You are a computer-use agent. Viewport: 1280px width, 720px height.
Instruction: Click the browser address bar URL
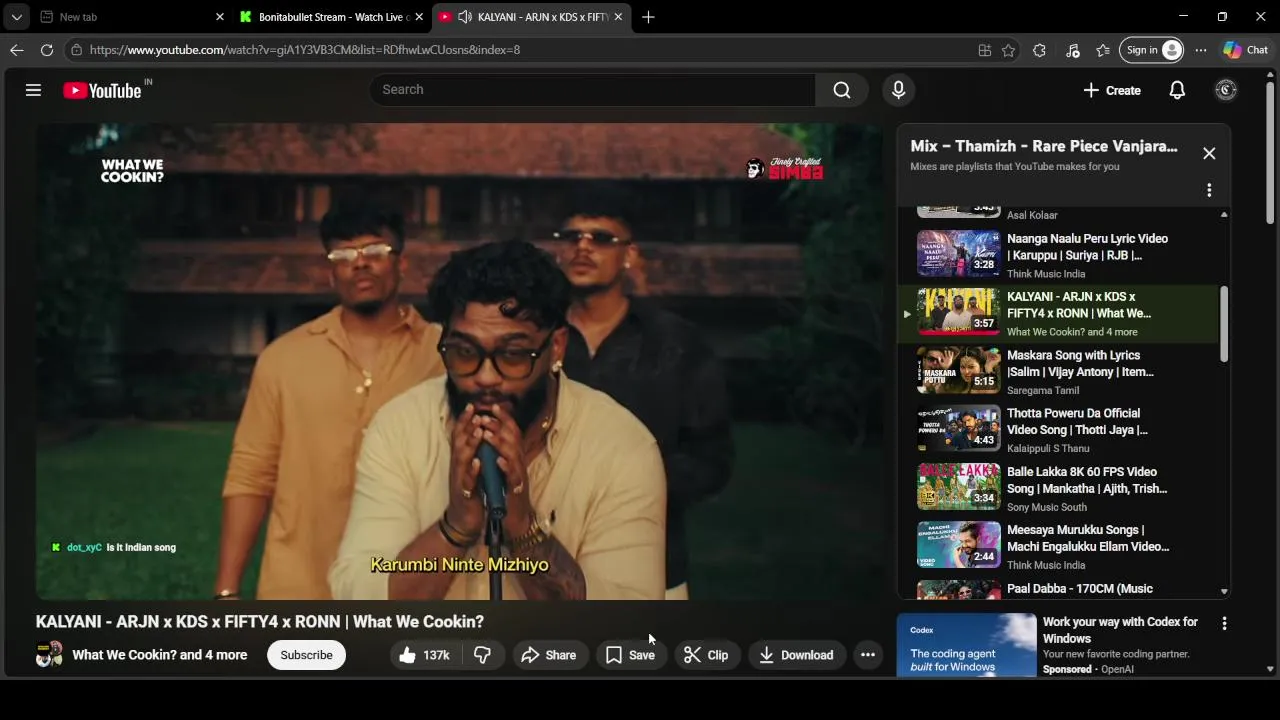tap(304, 50)
